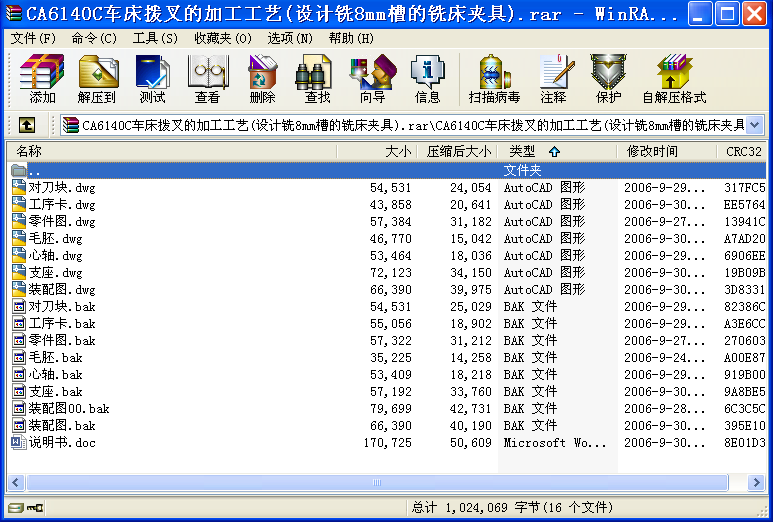Click the 添加 (Add) toolbar icon
The height and width of the screenshot is (522, 773).
42,79
